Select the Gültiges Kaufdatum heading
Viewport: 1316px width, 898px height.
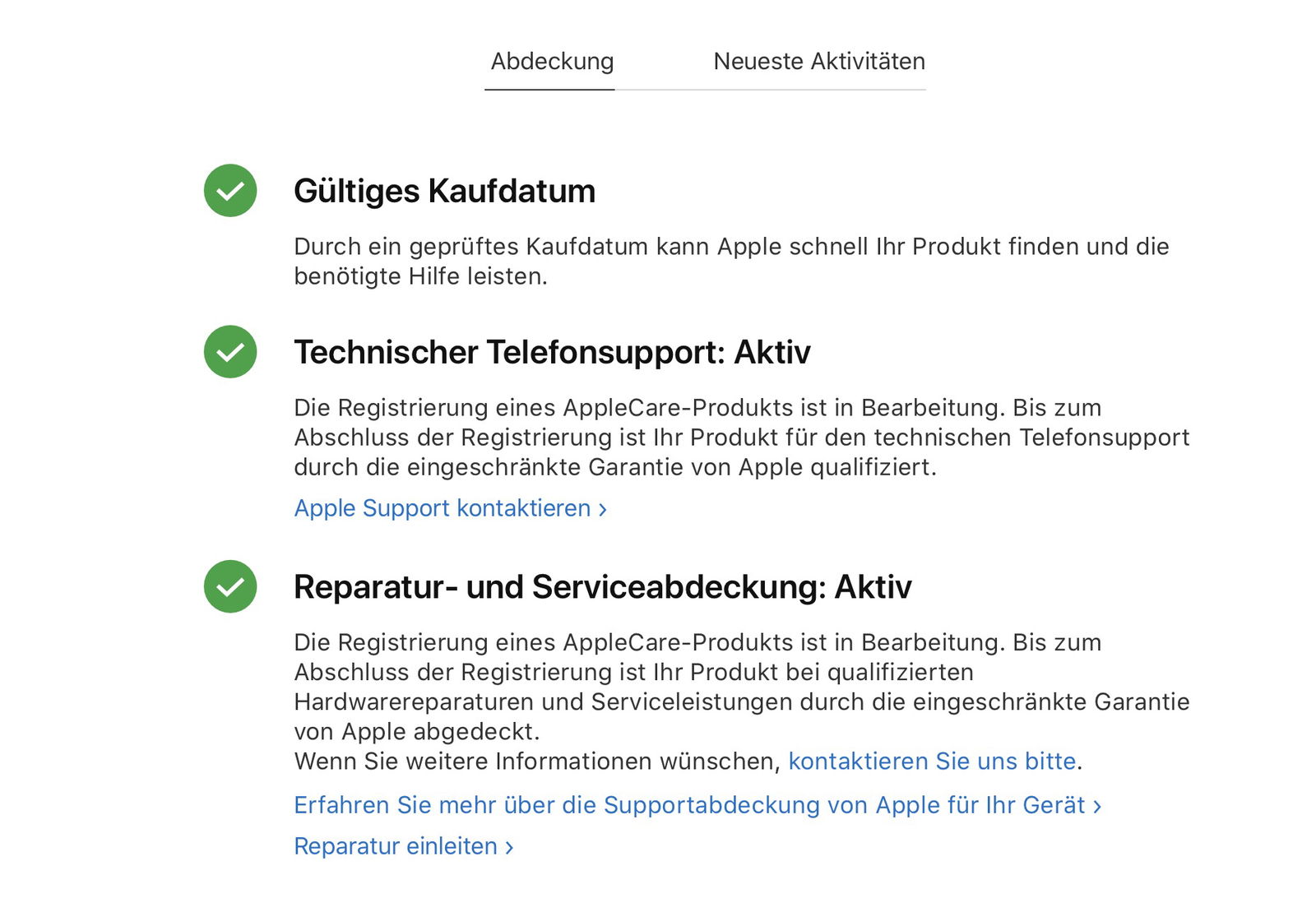point(445,191)
